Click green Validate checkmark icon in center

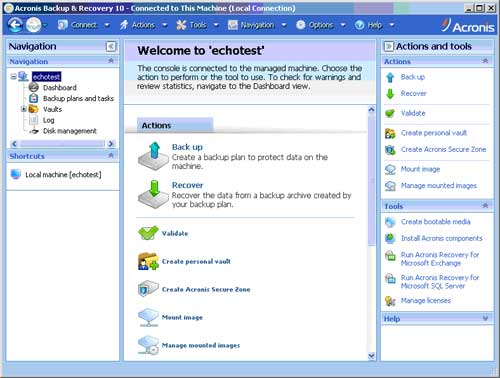(148, 233)
